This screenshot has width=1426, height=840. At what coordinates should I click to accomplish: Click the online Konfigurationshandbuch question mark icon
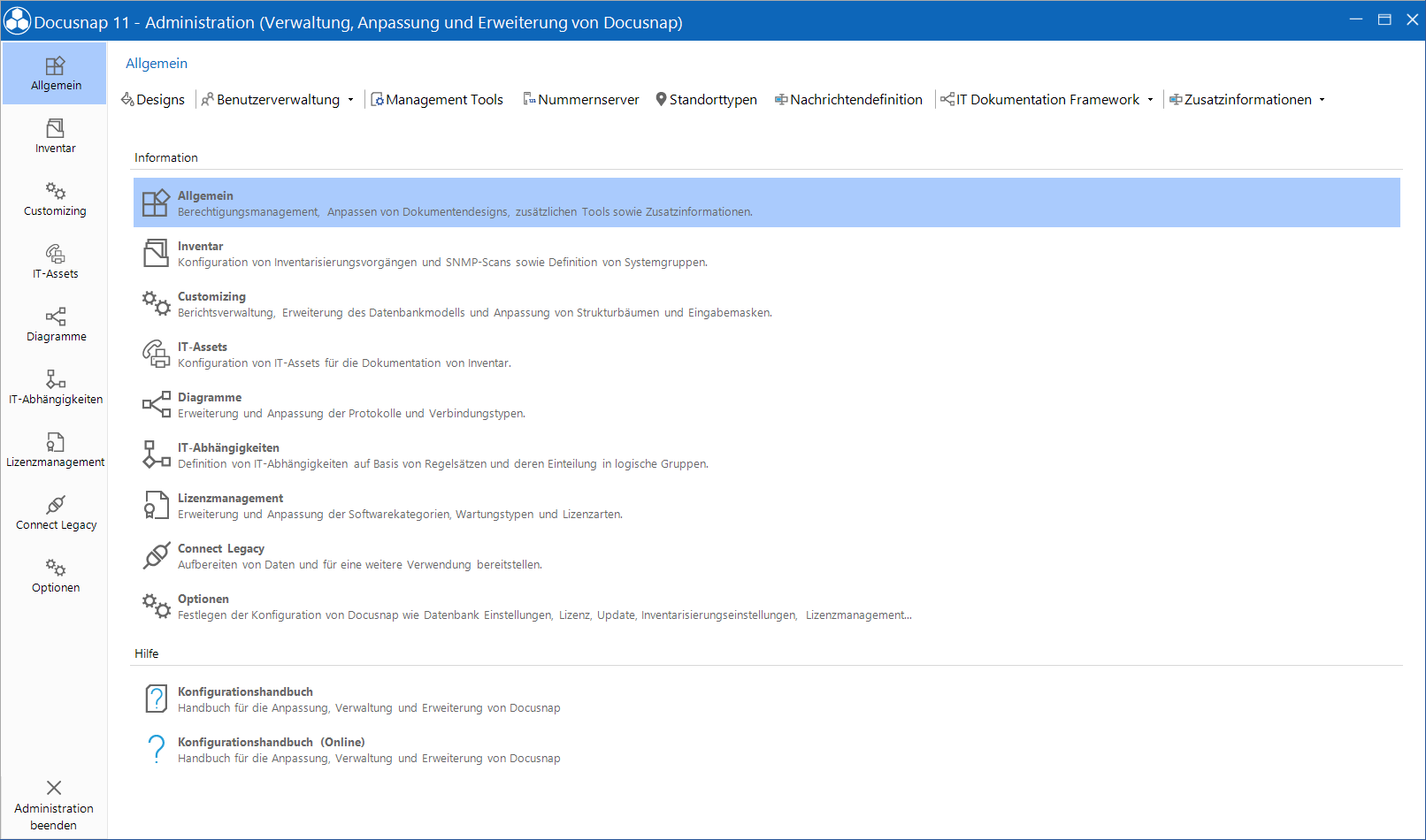coord(156,750)
